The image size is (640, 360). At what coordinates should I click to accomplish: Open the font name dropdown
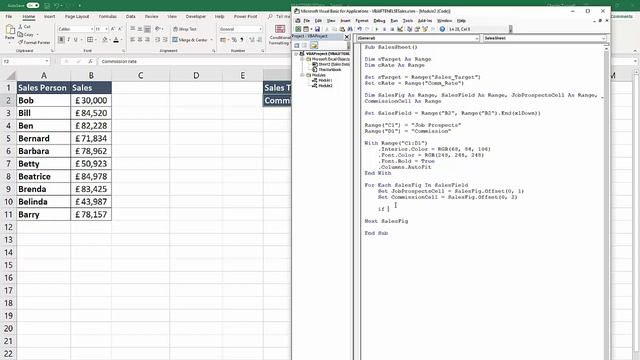pyautogui.click(x=92, y=29)
